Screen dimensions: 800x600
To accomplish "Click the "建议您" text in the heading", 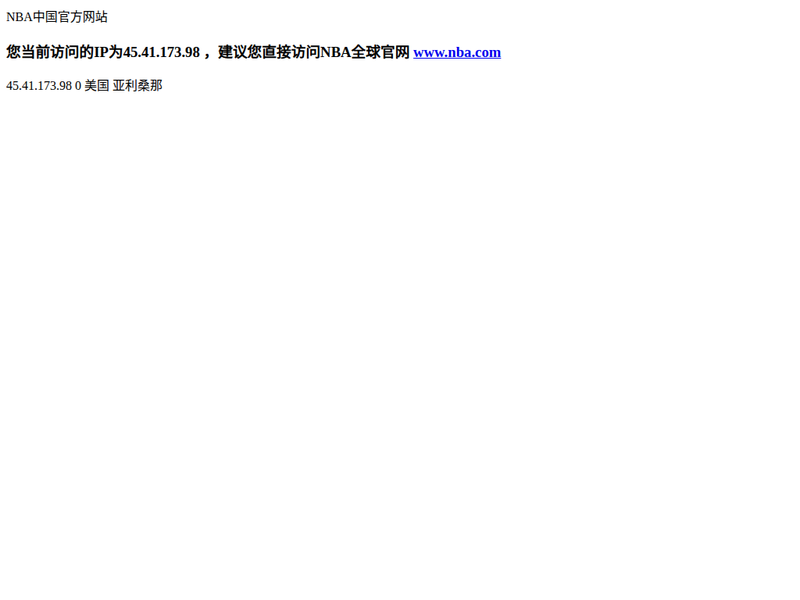I will pos(240,52).
